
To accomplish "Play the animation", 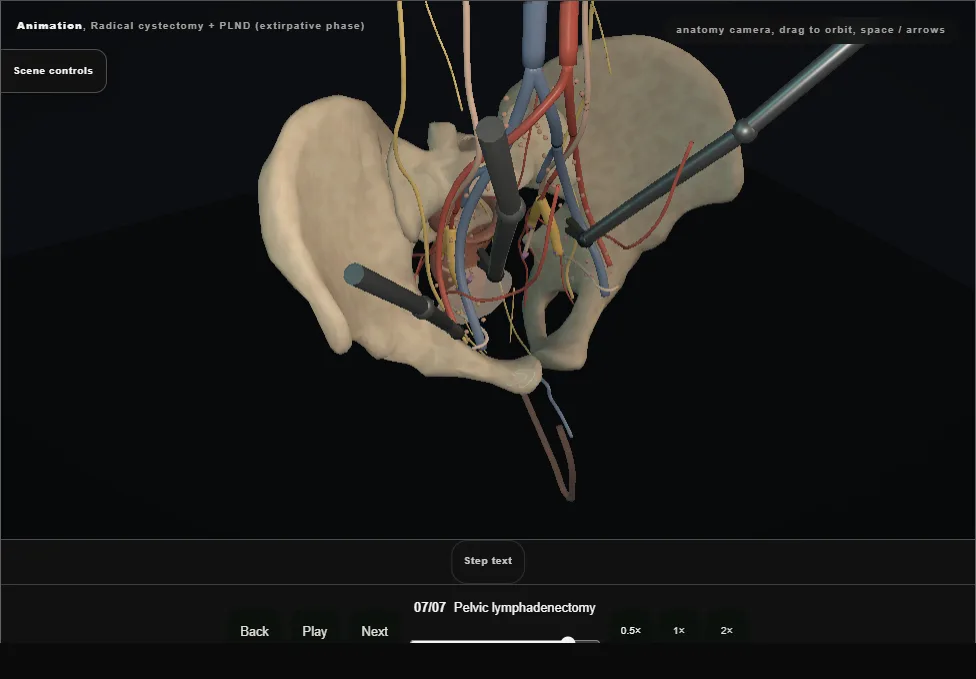I will [314, 631].
